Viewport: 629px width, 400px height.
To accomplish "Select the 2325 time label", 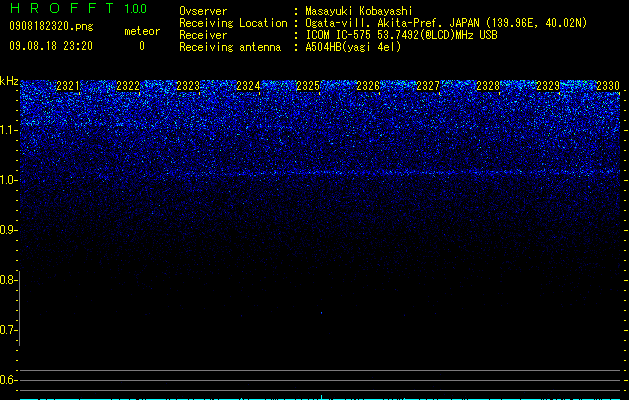I will point(308,86).
